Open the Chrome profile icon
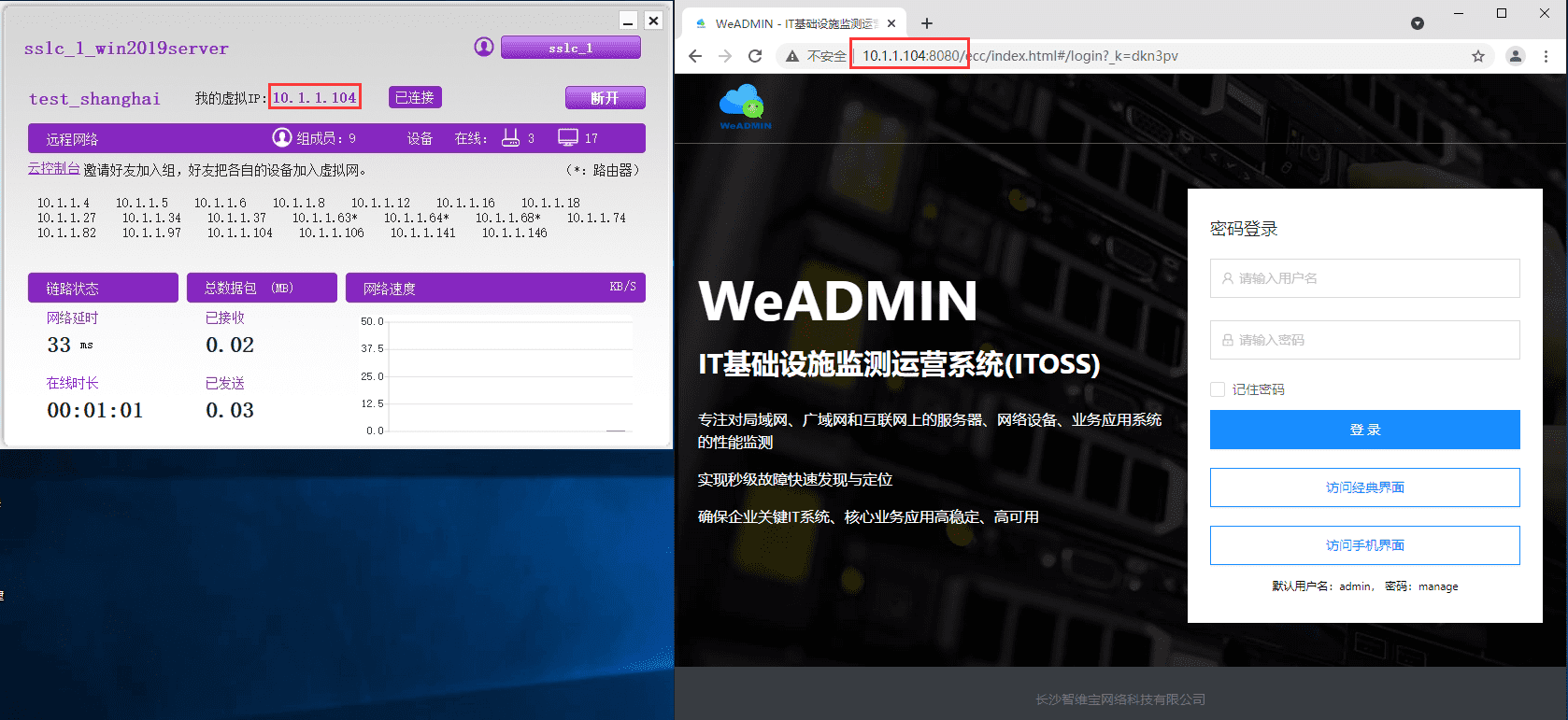 (x=1516, y=56)
